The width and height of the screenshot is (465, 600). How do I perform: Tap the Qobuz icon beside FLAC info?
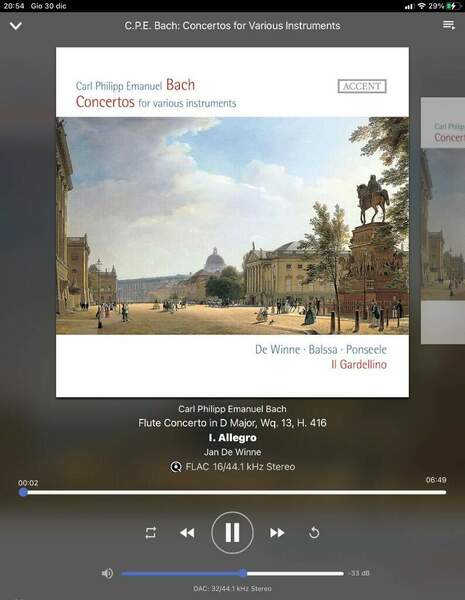pyautogui.click(x=176, y=467)
